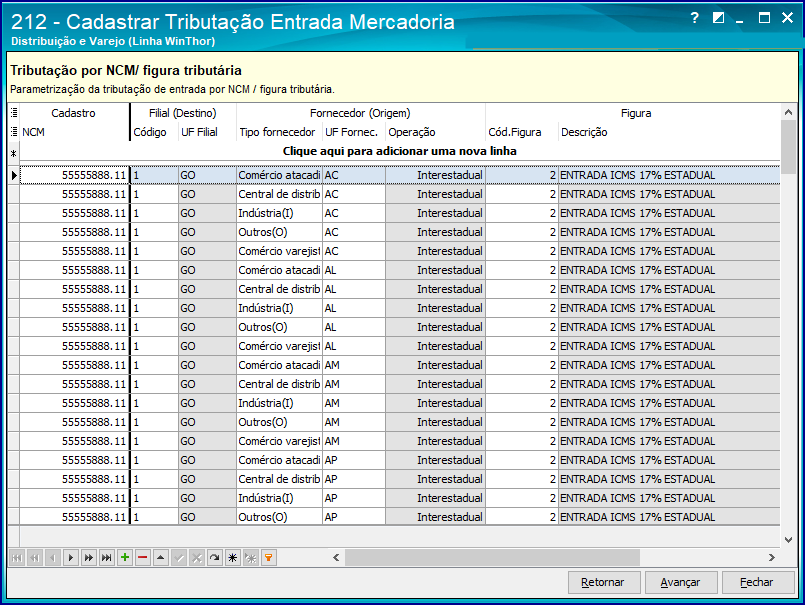The image size is (805, 605).
Task: Jump to next page double-arrow button
Action: click(x=89, y=558)
